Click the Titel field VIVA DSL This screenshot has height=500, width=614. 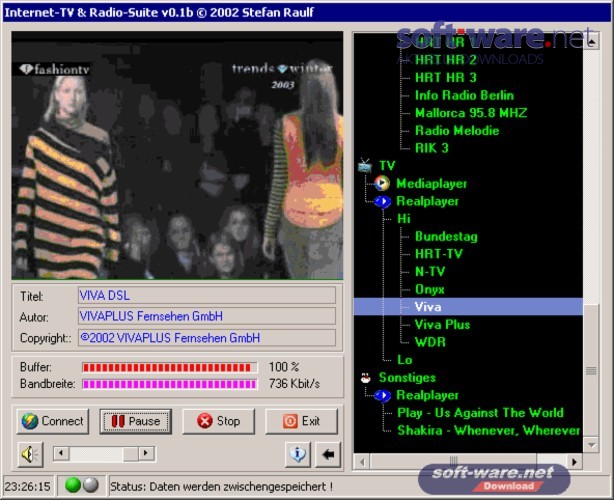tap(207, 295)
